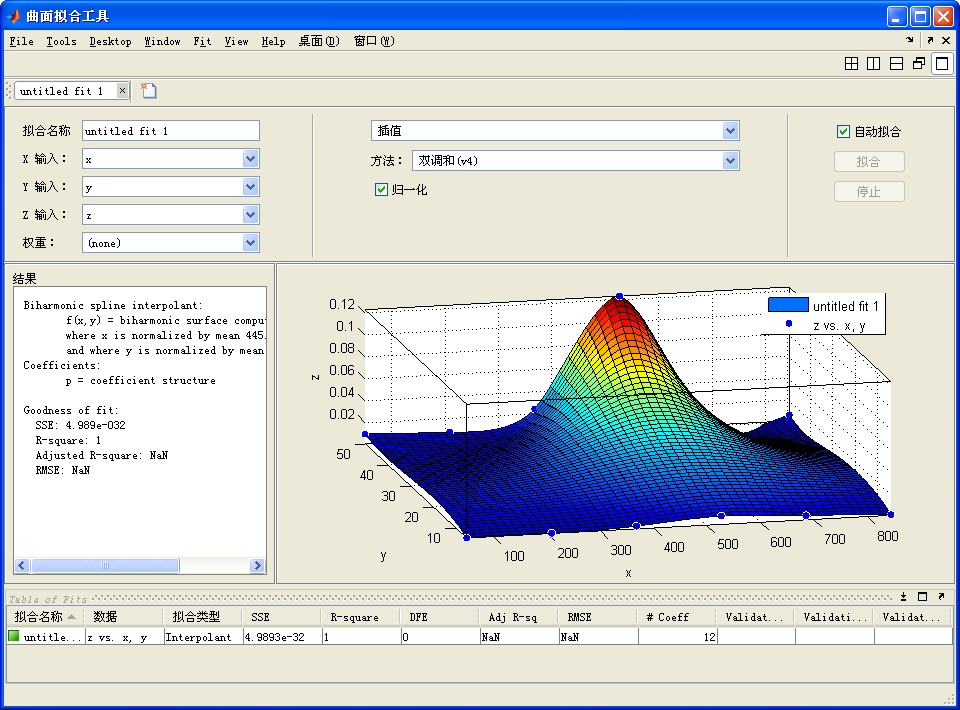Open the Tools menu
The width and height of the screenshot is (960, 710).
click(61, 41)
